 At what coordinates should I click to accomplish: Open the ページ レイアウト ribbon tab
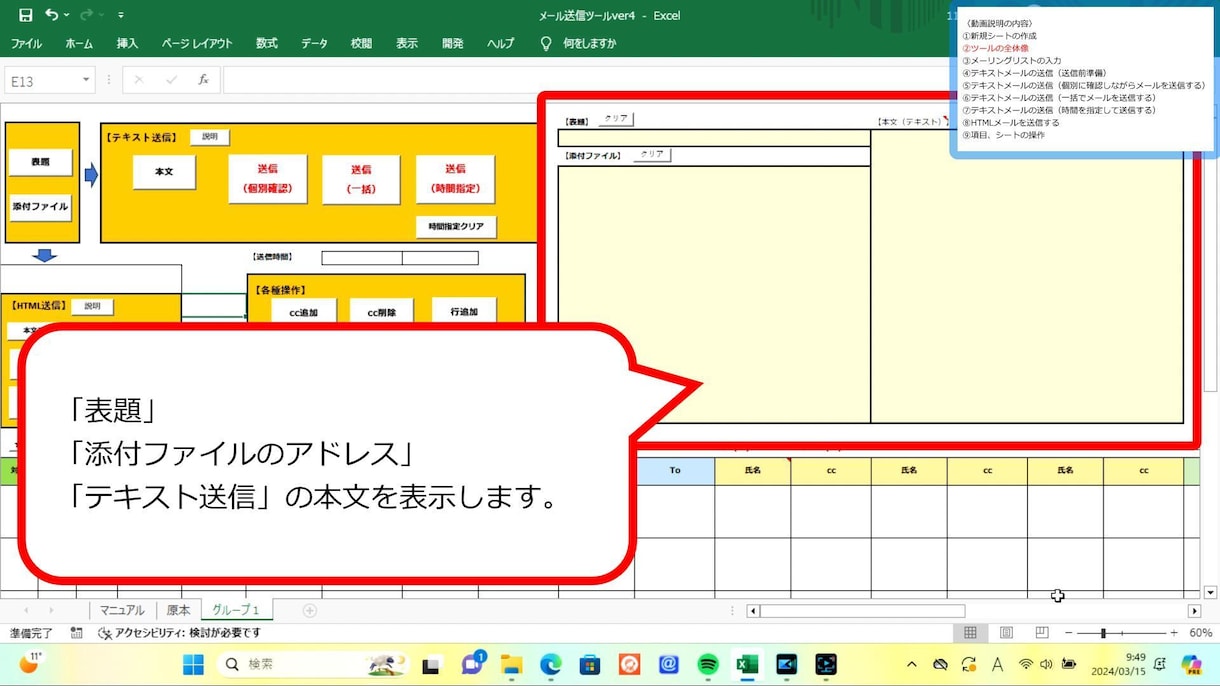pos(197,44)
